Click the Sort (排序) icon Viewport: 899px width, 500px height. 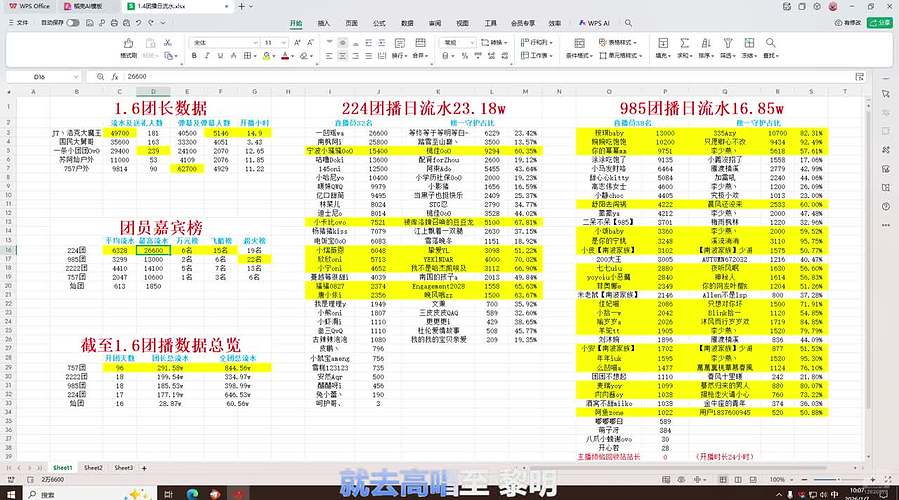point(706,44)
